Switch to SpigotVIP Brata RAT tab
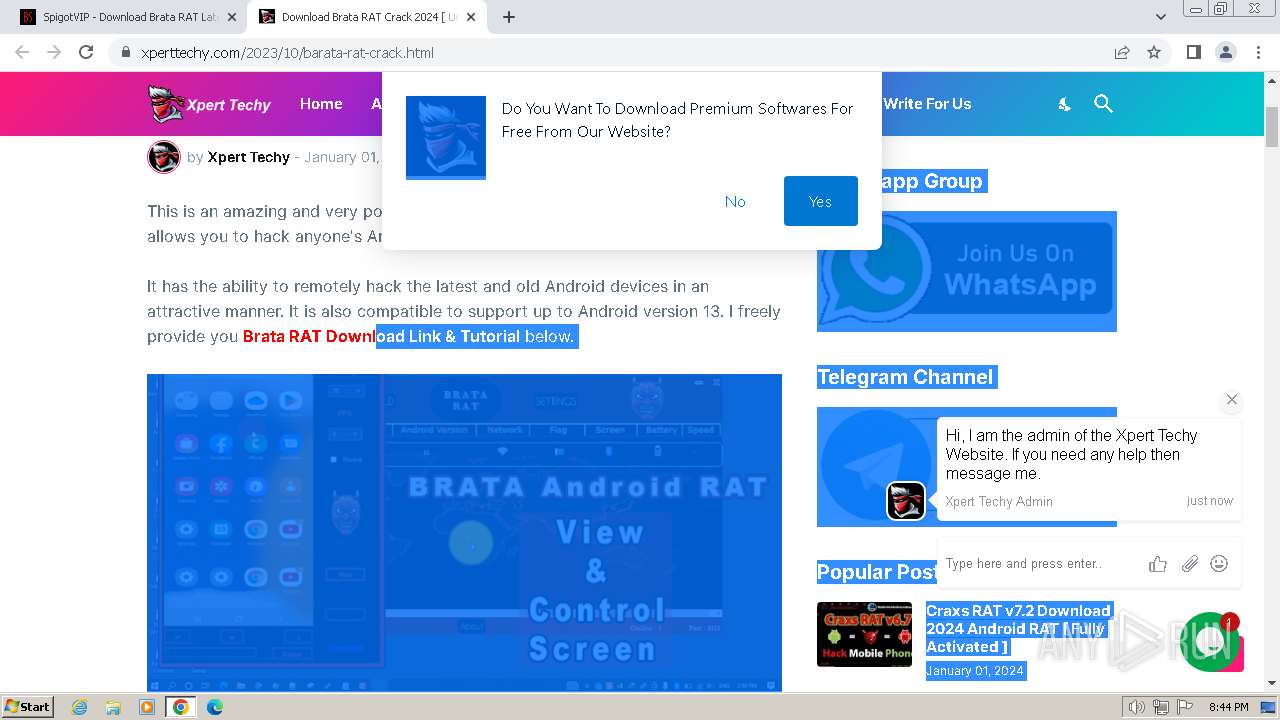Image resolution: width=1280 pixels, height=720 pixels. (128, 17)
